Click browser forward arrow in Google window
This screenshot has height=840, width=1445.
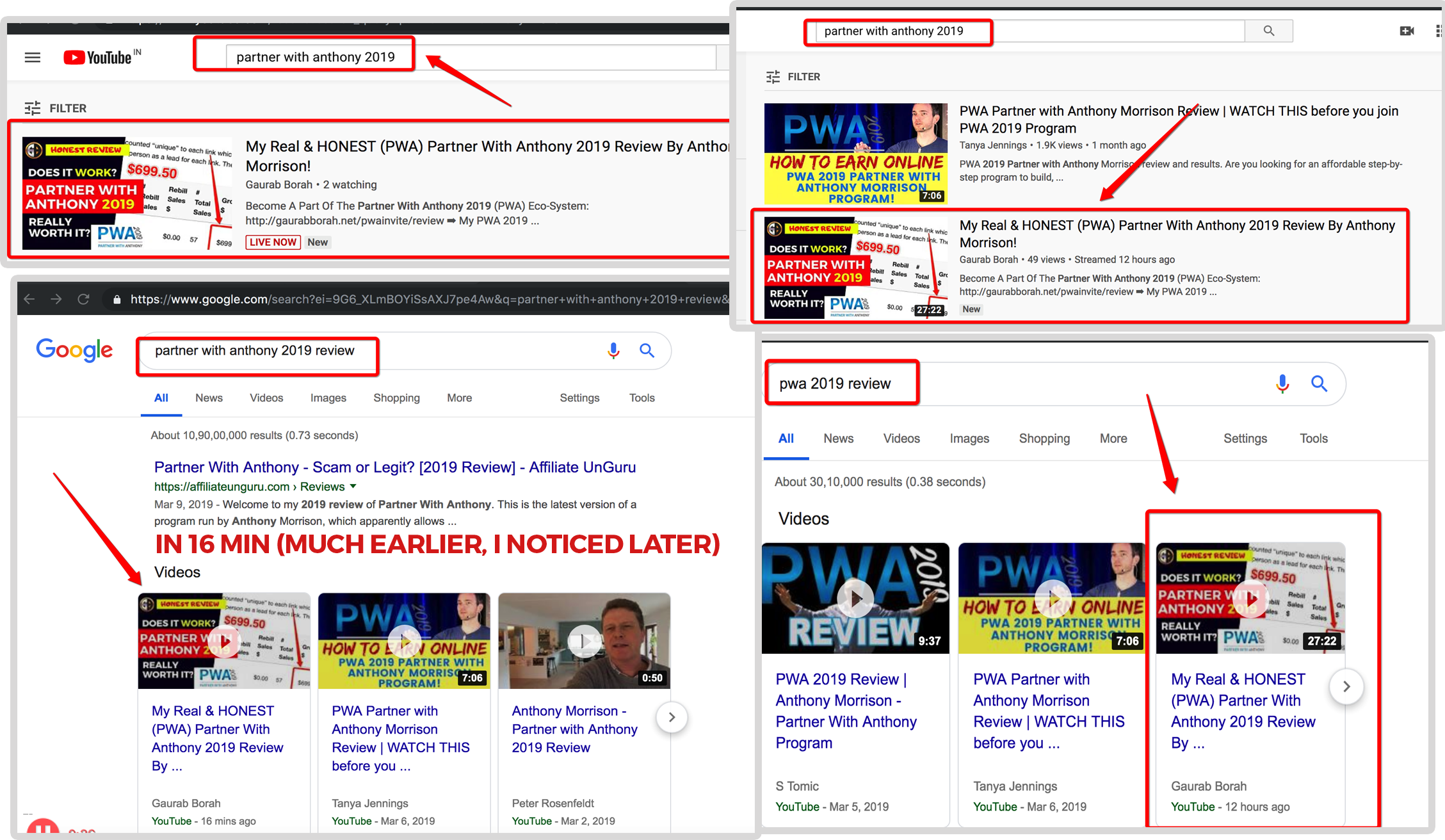tap(56, 299)
